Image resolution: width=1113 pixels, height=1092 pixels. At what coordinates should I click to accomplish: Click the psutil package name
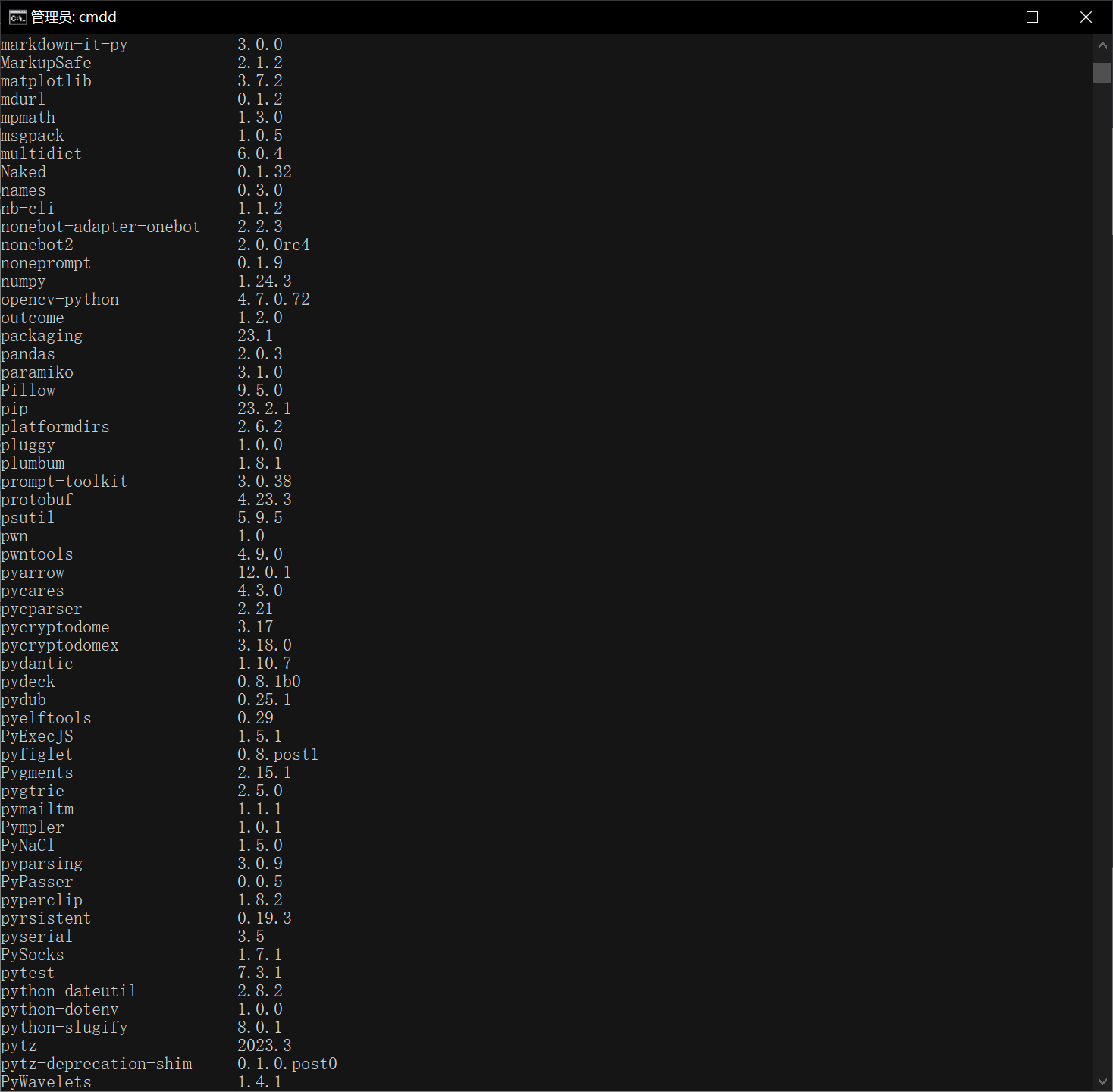click(x=28, y=518)
